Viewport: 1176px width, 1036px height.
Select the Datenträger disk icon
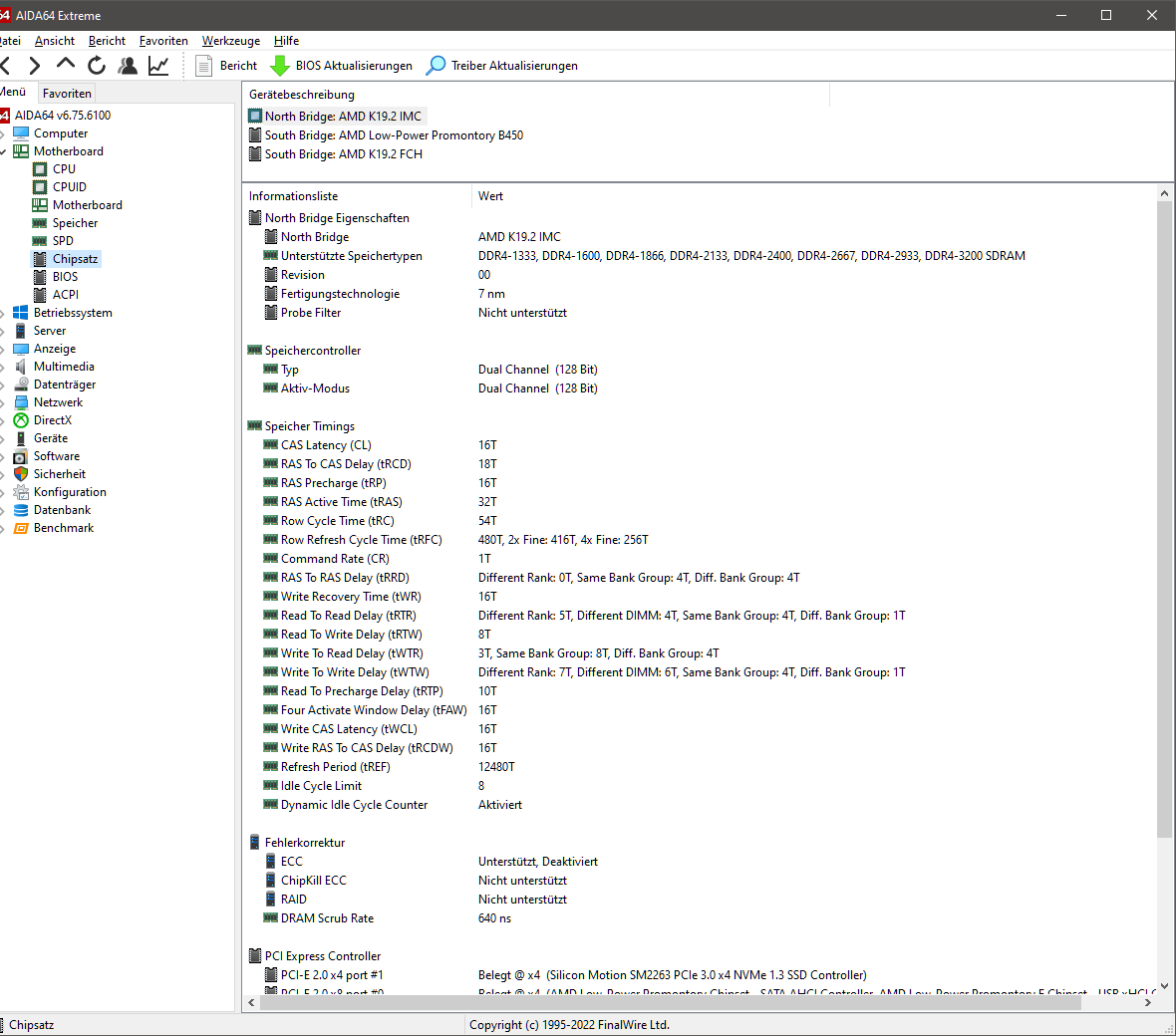click(21, 385)
